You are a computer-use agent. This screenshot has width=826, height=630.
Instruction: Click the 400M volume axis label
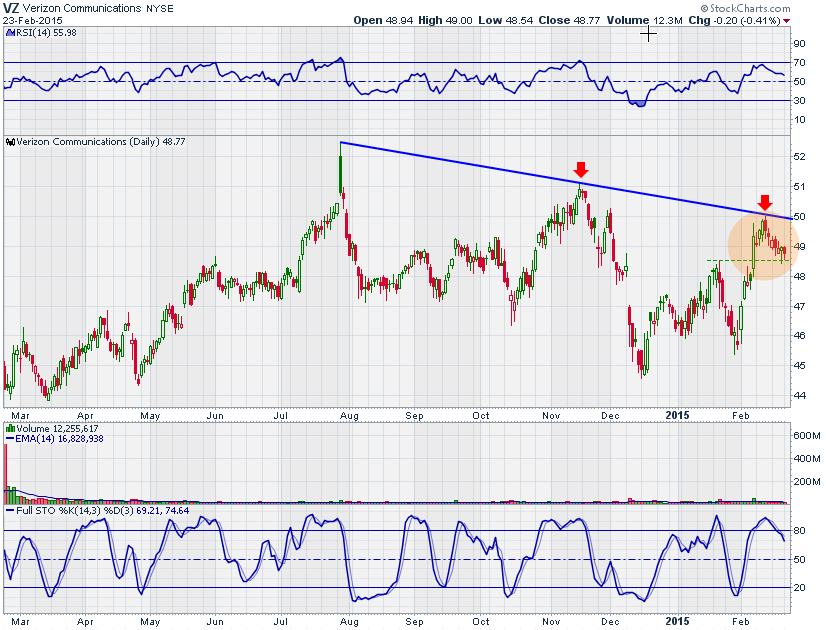(x=807, y=459)
